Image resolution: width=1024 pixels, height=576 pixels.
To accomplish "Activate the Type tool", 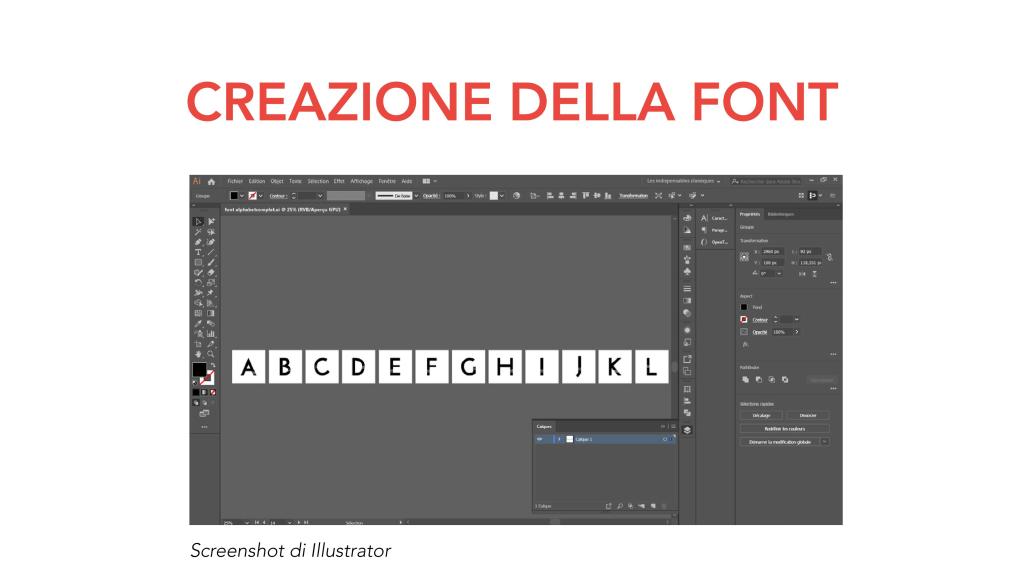I will 198,252.
